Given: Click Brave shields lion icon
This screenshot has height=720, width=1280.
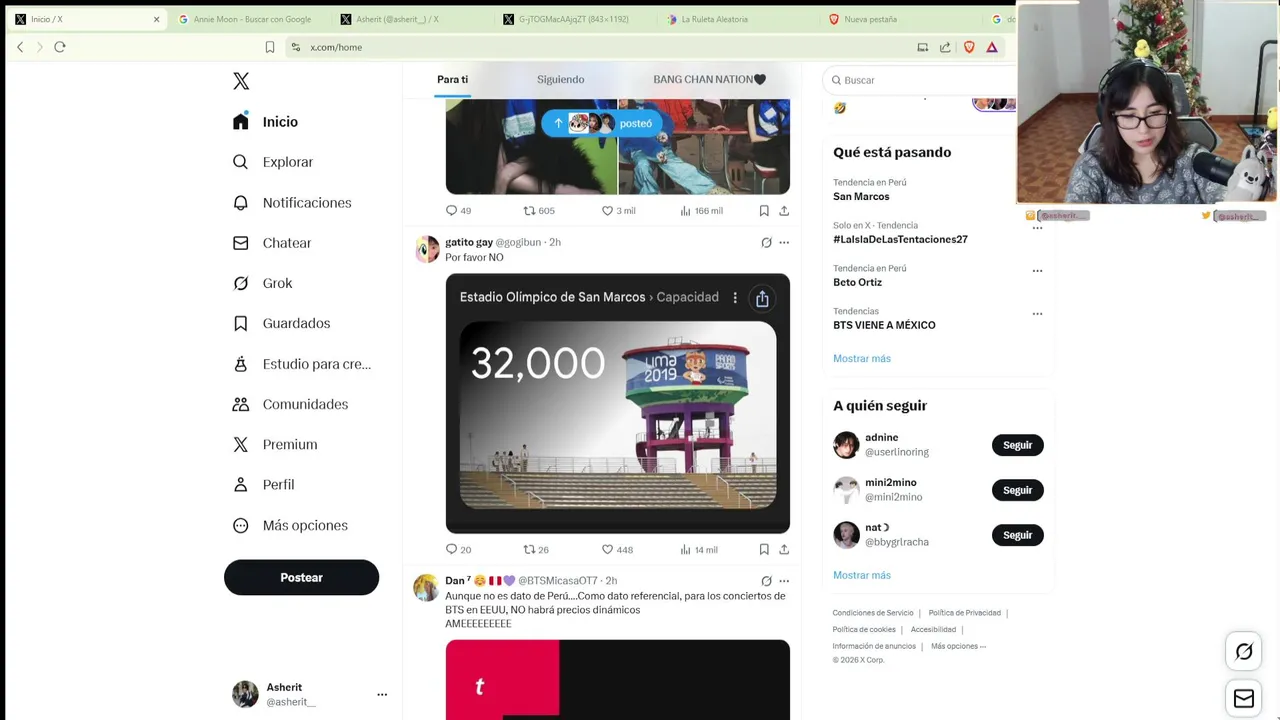Looking at the screenshot, I should tap(969, 47).
